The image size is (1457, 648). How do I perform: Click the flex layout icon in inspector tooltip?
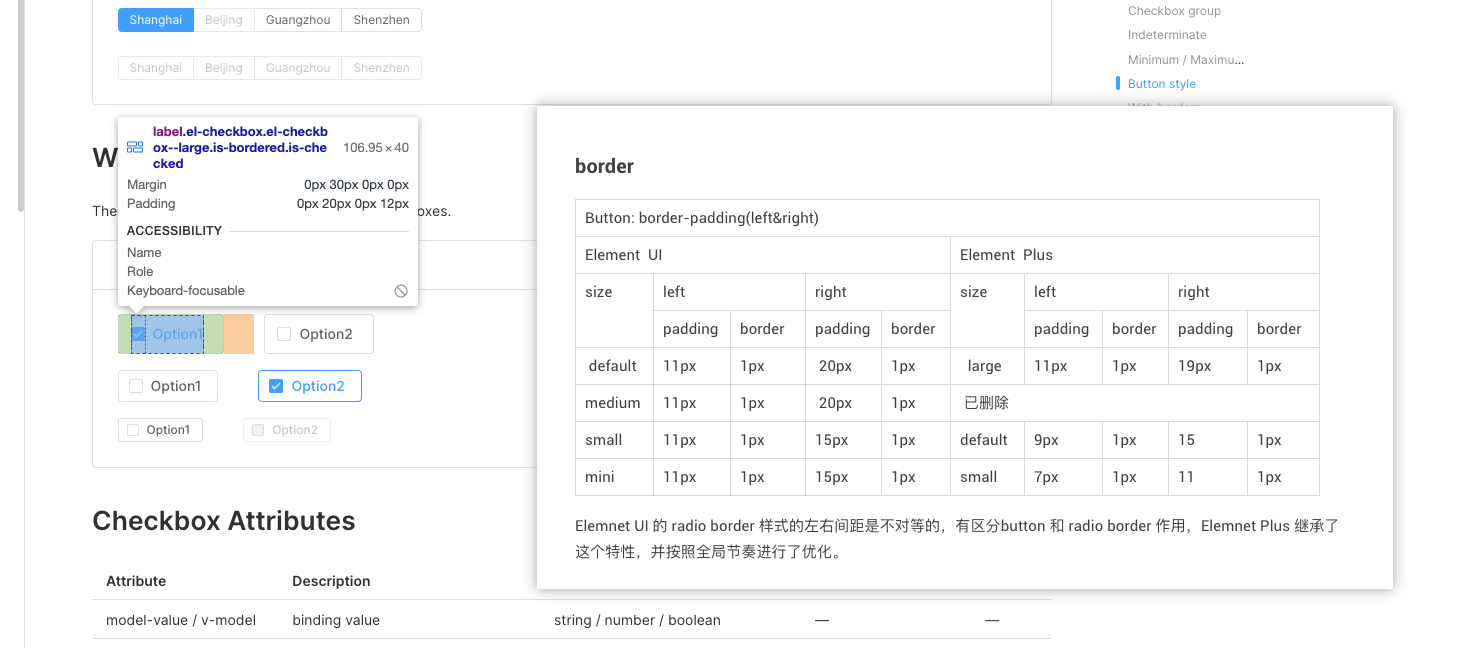coord(135,147)
